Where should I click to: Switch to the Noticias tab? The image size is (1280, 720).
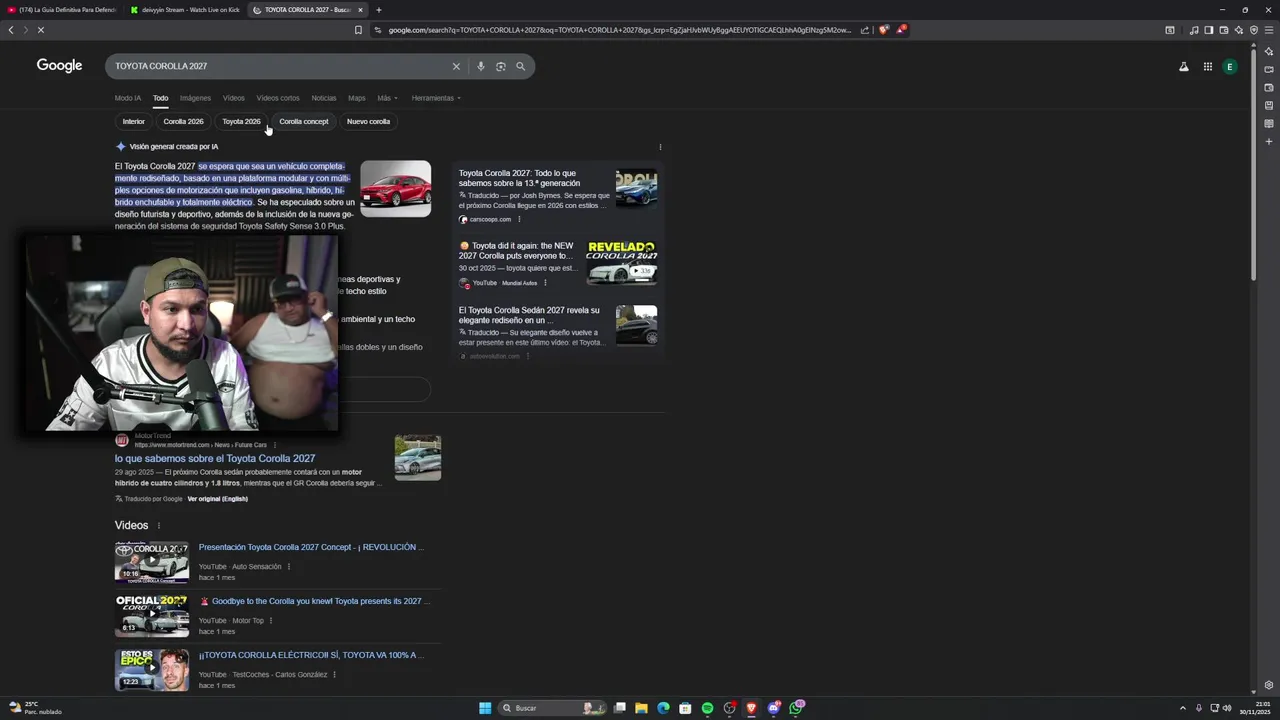(324, 98)
